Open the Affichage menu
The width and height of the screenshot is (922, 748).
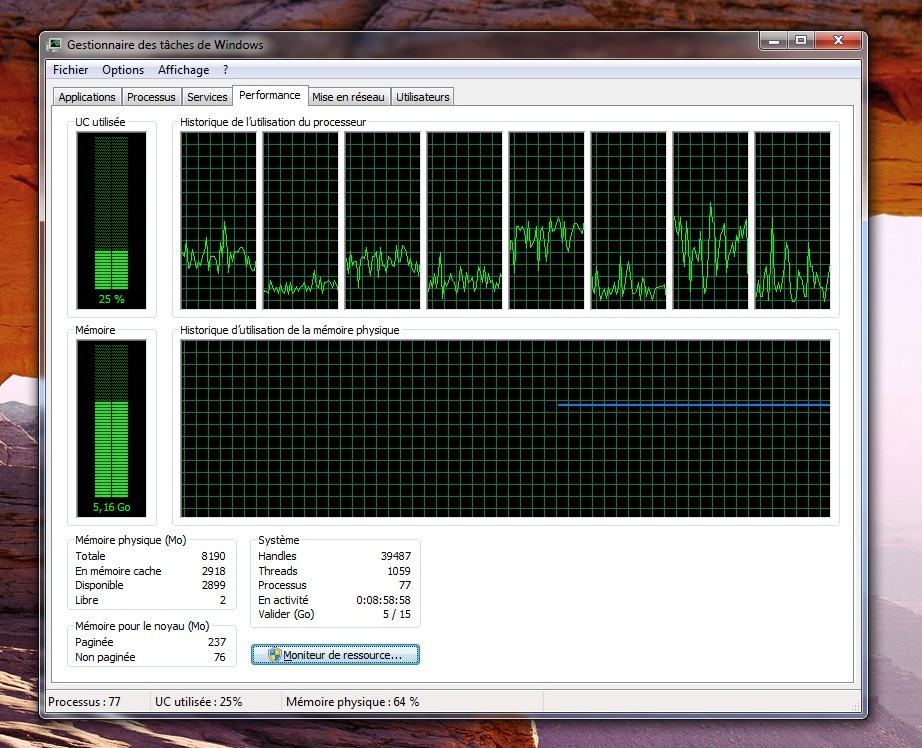click(183, 70)
